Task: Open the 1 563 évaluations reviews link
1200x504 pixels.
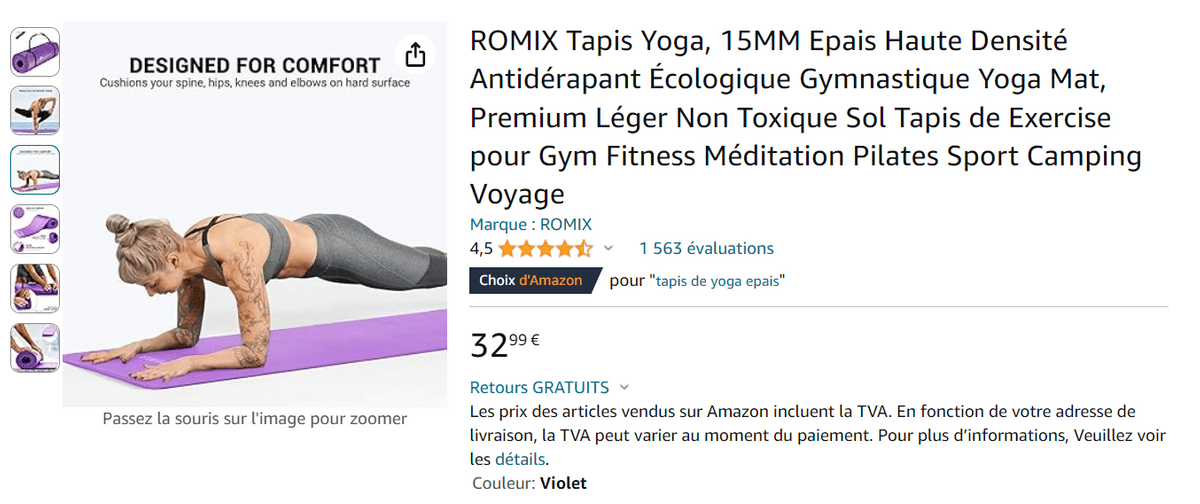Action: click(706, 249)
